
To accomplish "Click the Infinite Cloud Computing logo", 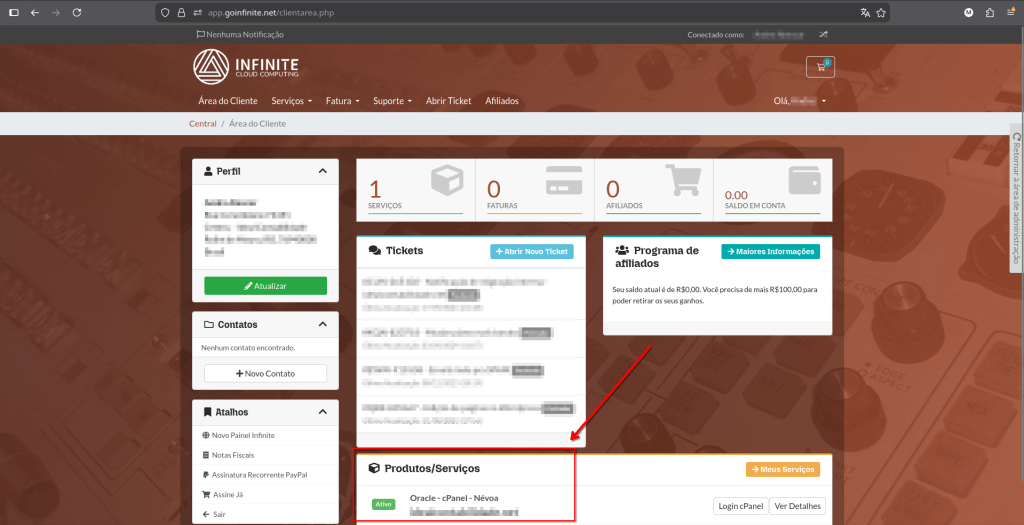I will point(246,67).
